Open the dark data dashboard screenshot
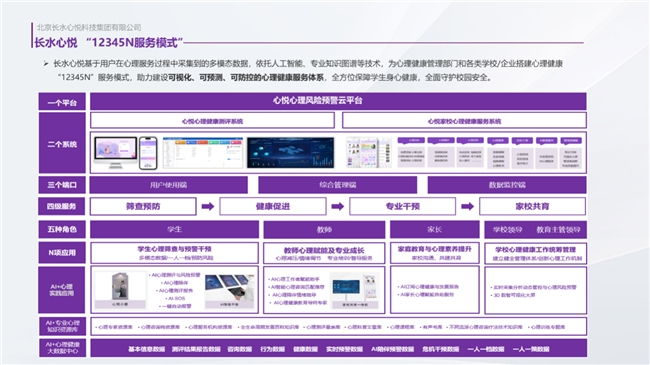Screen dimensions: 650x365 291,153
